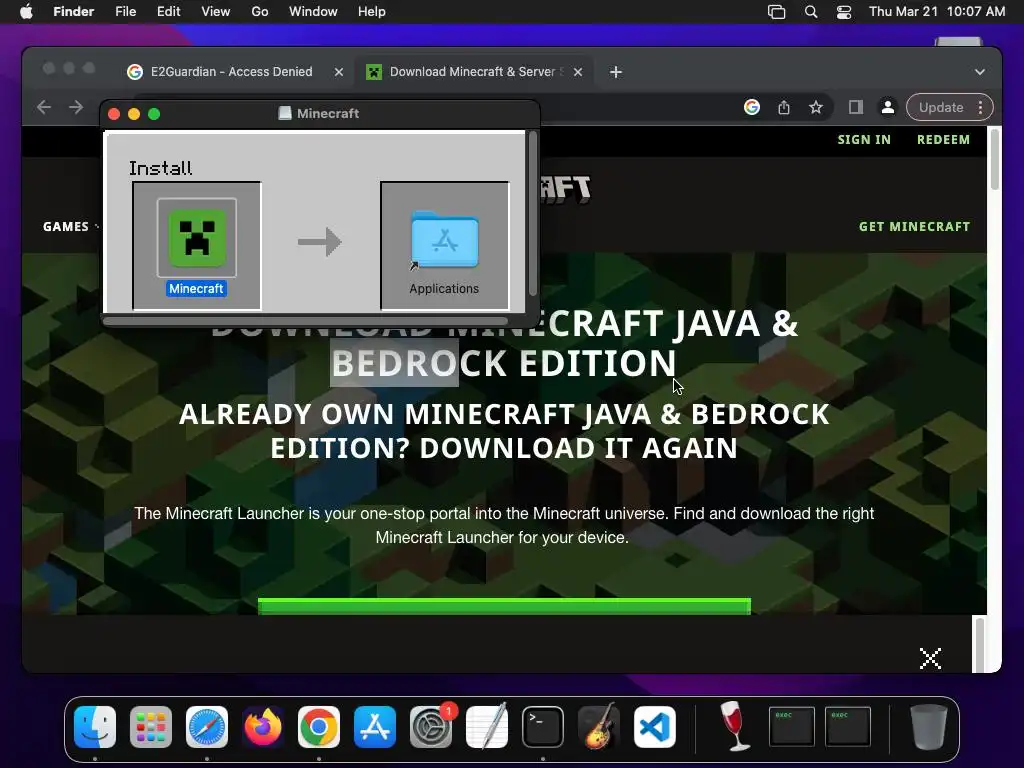Image resolution: width=1024 pixels, height=768 pixels.
Task: Expand the Chrome tab search chevron
Action: pos(980,72)
